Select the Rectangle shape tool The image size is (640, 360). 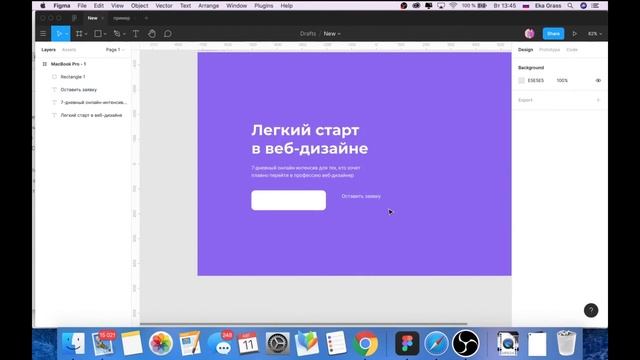point(98,34)
